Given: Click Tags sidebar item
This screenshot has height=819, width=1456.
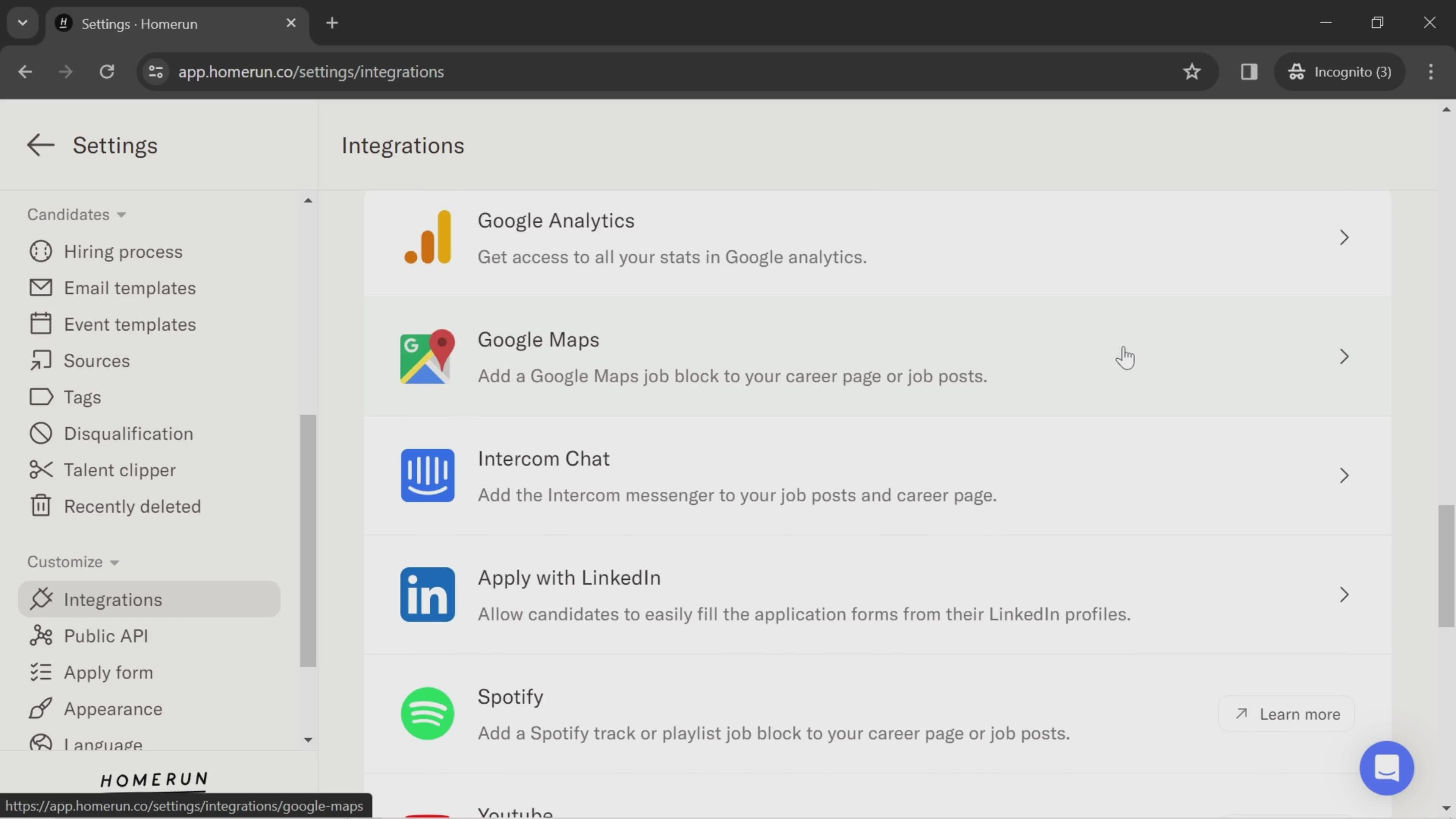Looking at the screenshot, I should click(82, 397).
